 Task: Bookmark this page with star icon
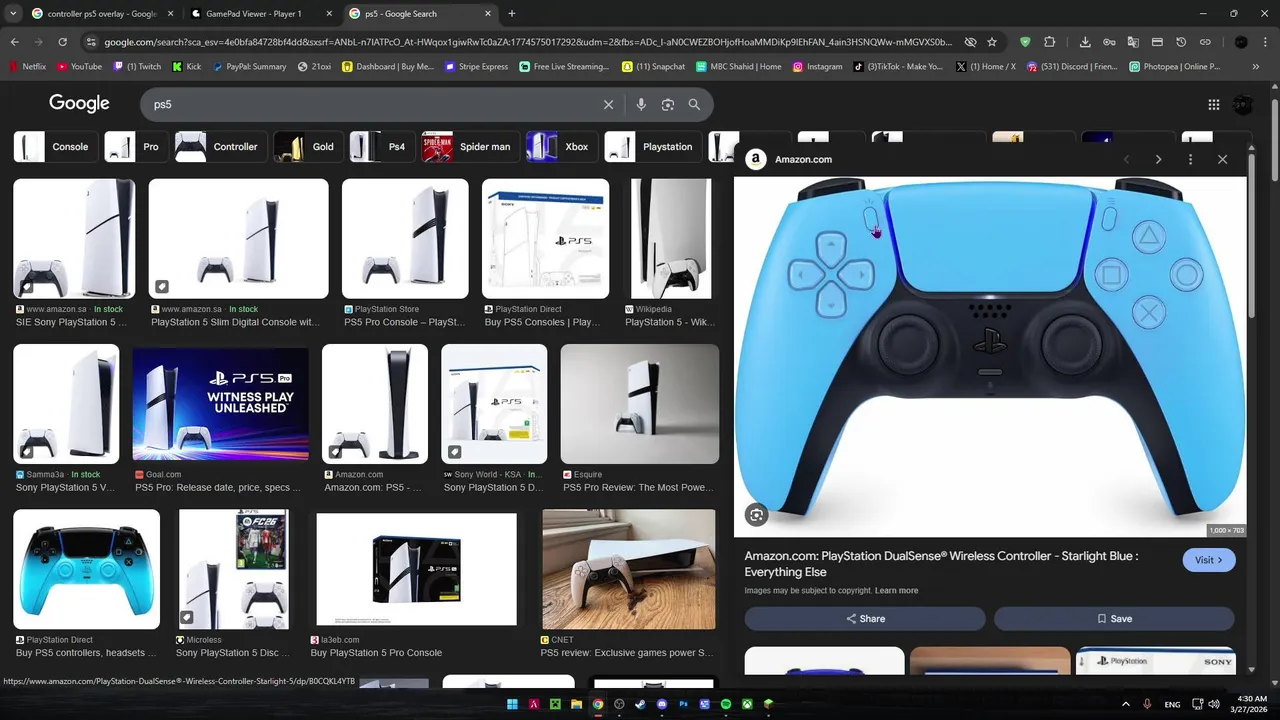[992, 42]
